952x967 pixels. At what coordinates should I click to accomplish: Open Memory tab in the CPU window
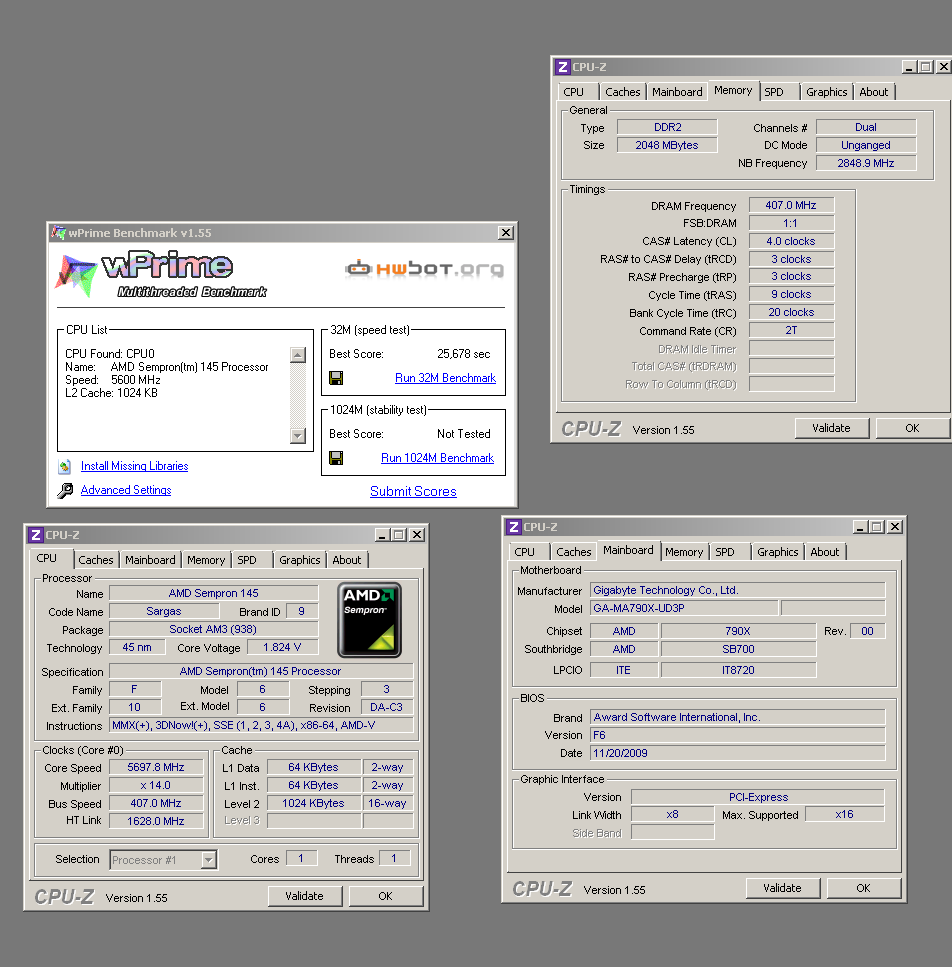coord(206,560)
